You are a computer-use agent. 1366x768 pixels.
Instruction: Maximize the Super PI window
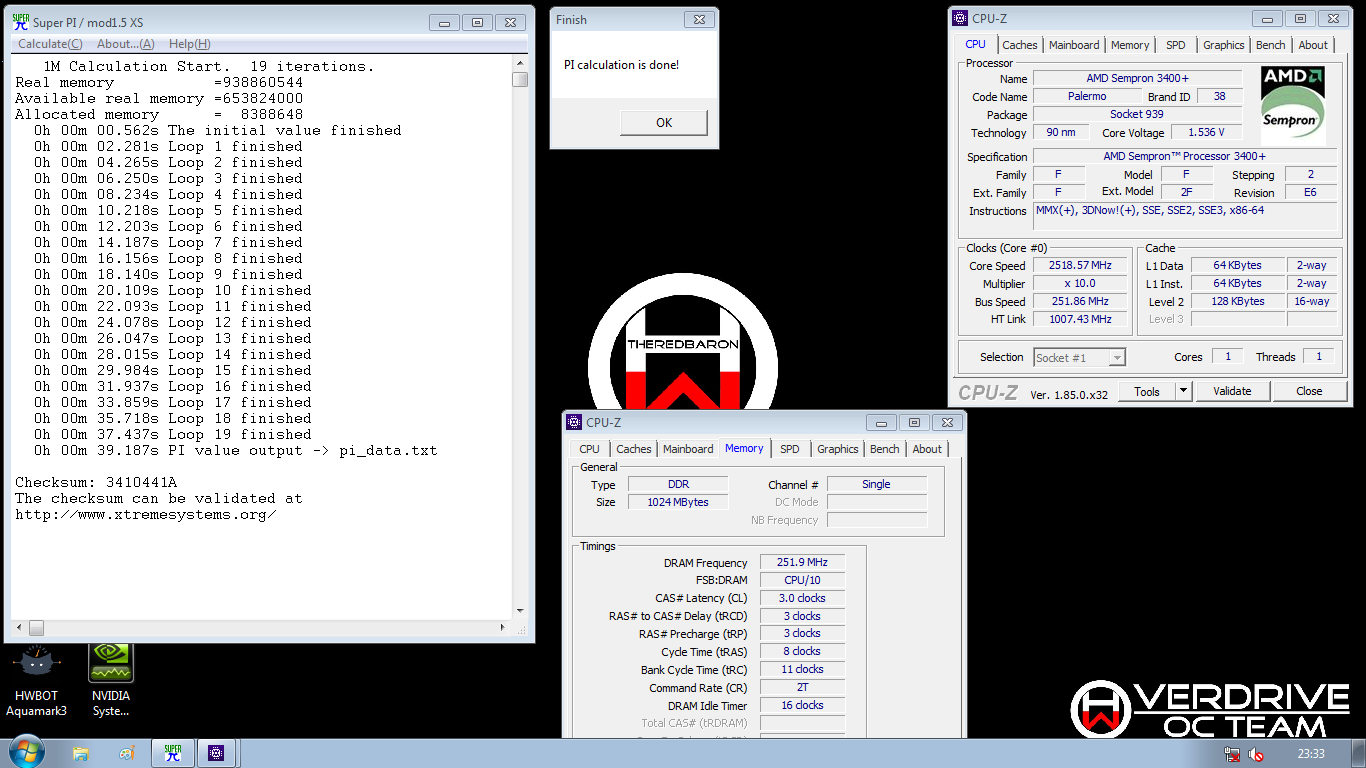pyautogui.click(x=477, y=22)
